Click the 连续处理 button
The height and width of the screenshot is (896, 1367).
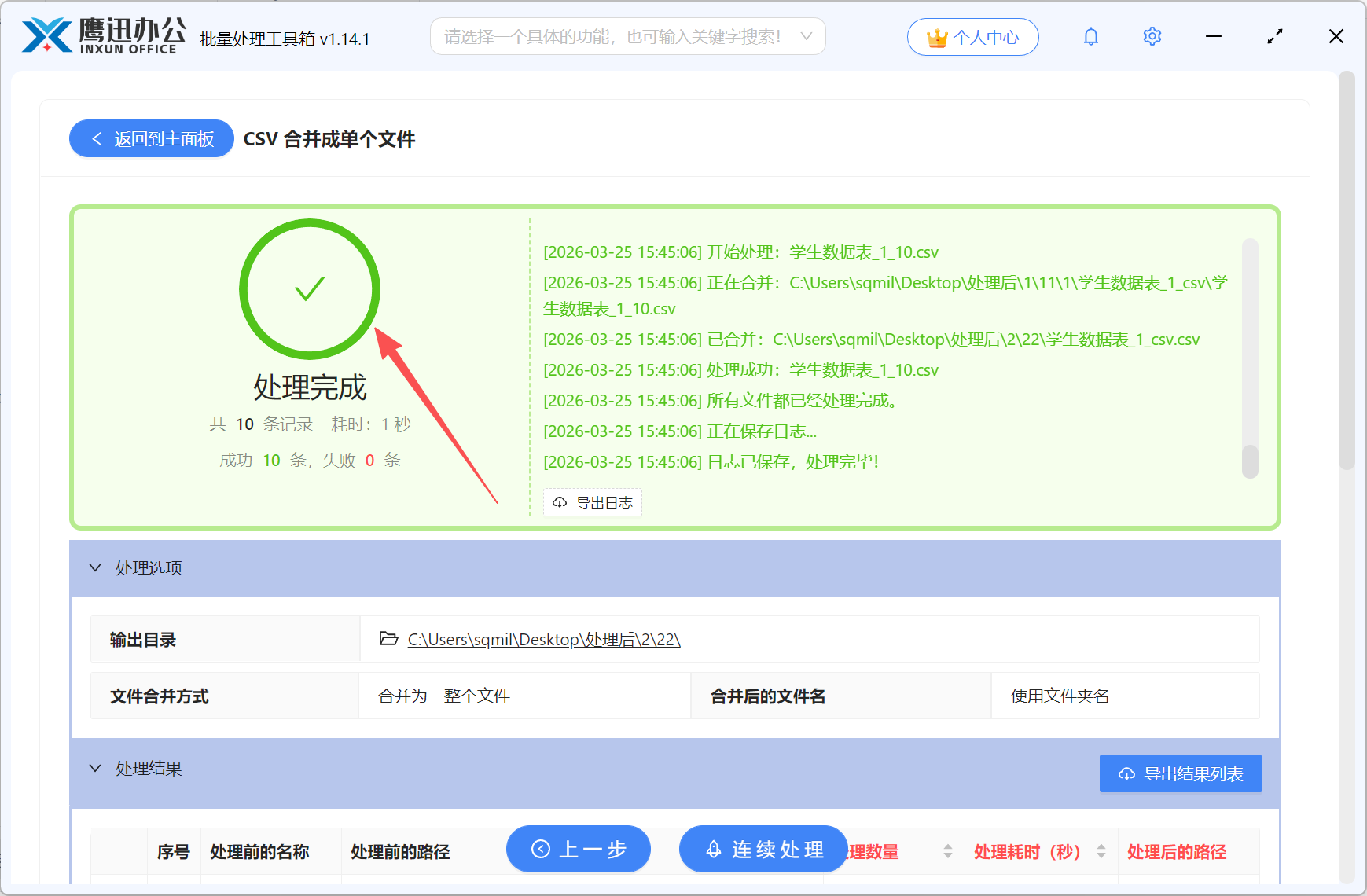pos(762,849)
